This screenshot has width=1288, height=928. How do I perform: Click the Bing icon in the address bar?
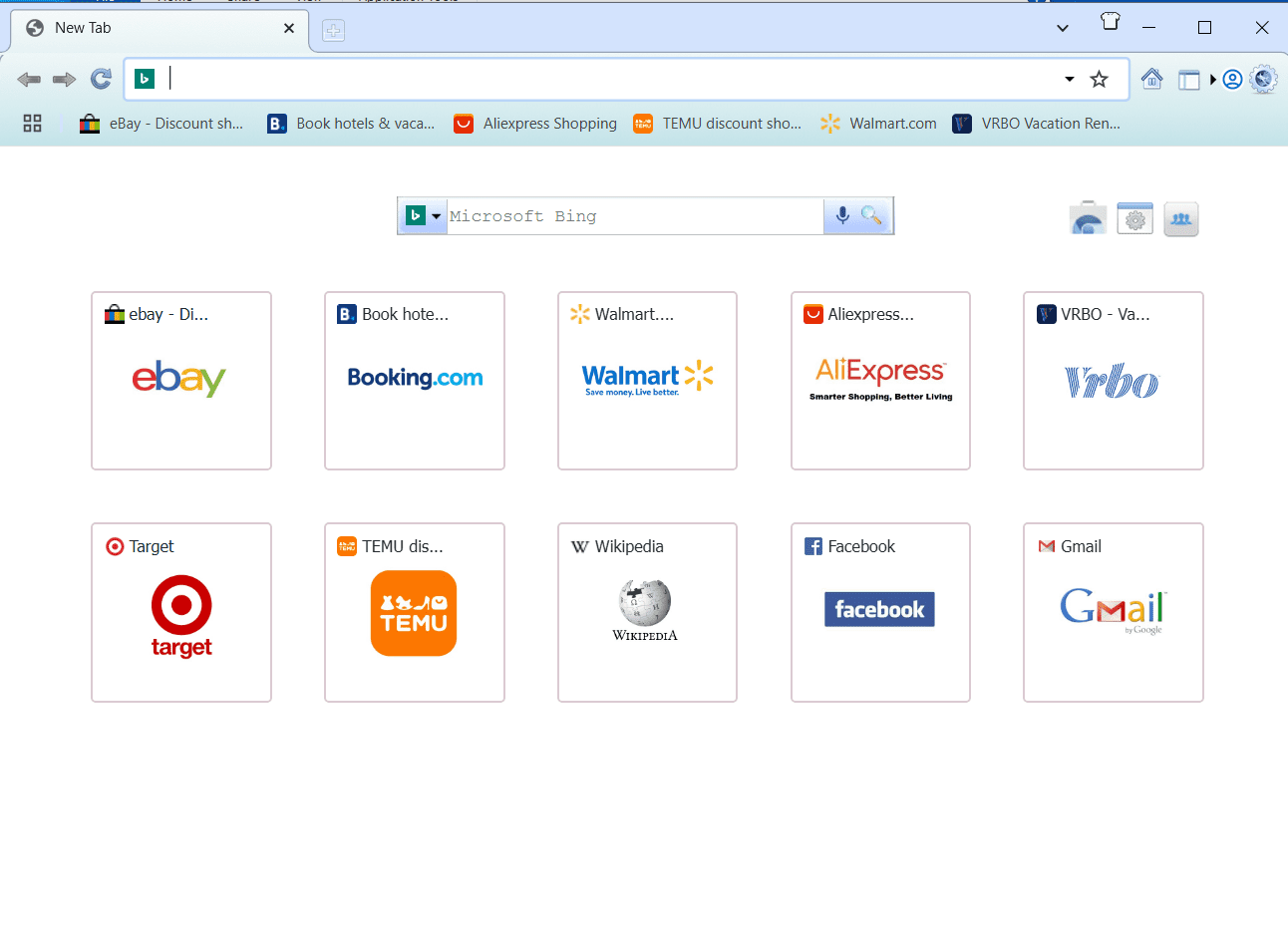tap(145, 79)
